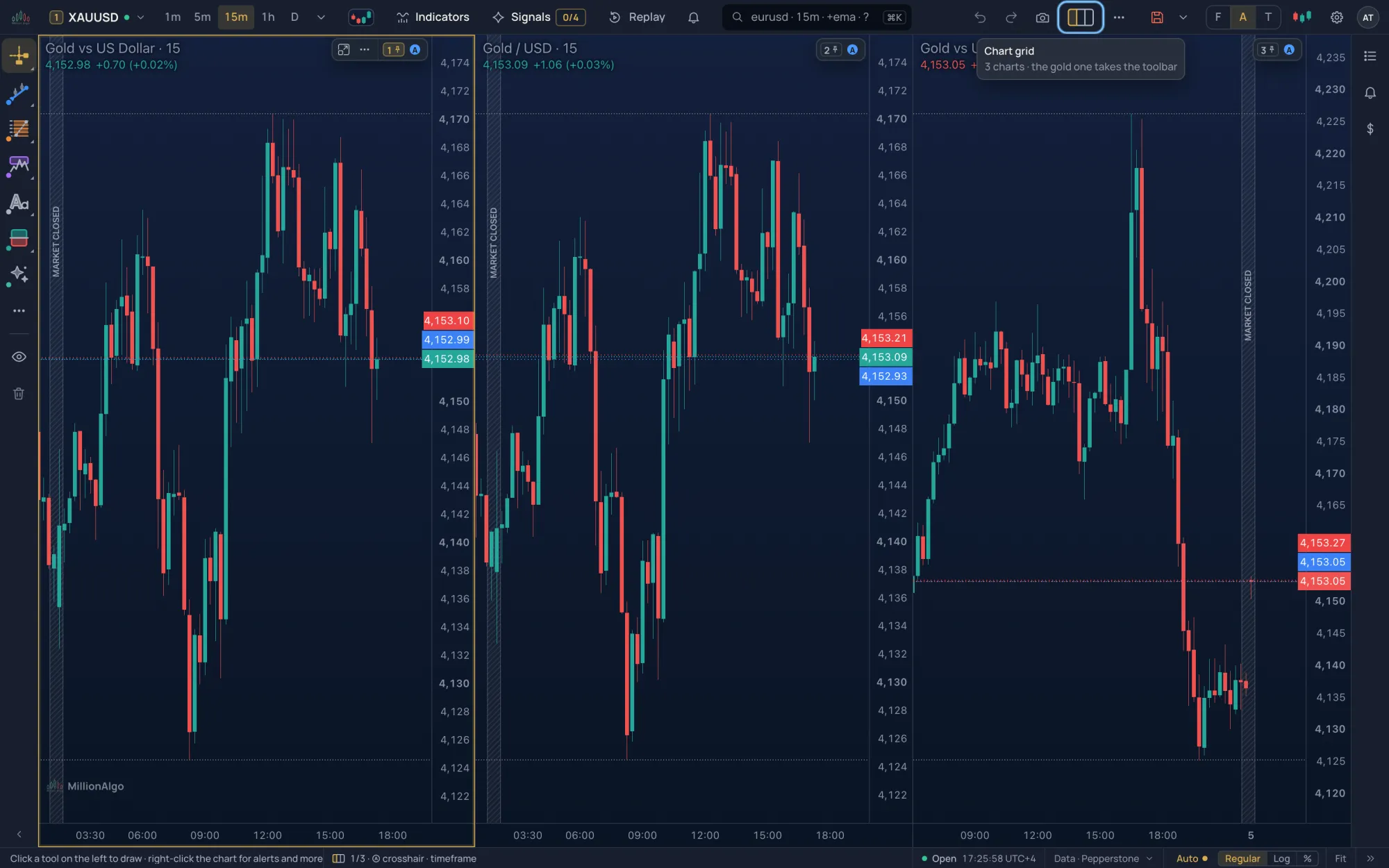This screenshot has height=868, width=1389.
Task: Start bar Replay mode
Action: pos(637,17)
